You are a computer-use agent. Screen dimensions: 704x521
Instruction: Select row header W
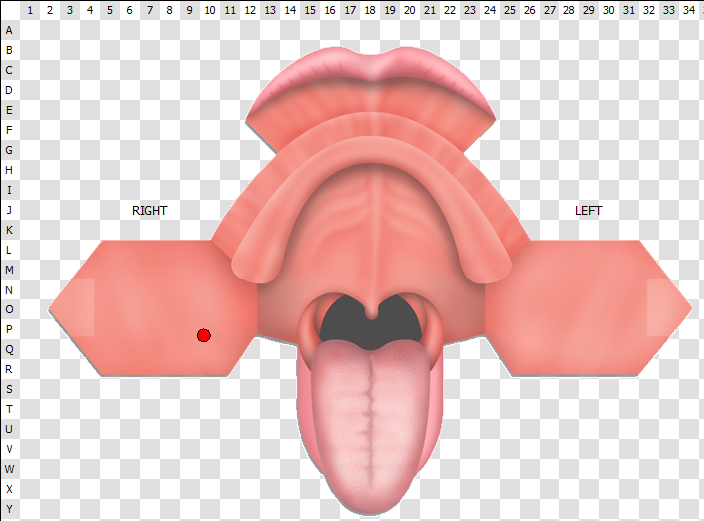9,469
